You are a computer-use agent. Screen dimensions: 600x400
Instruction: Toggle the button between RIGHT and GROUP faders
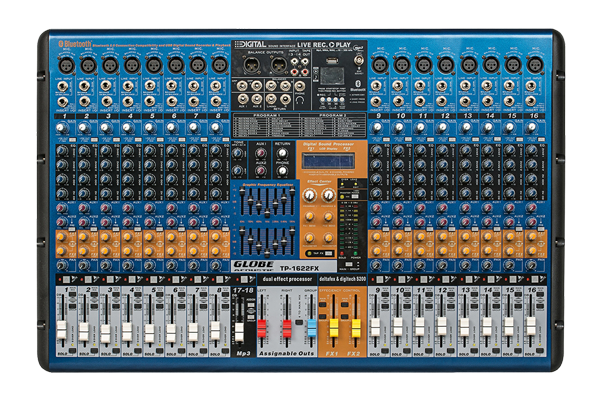(x=299, y=322)
